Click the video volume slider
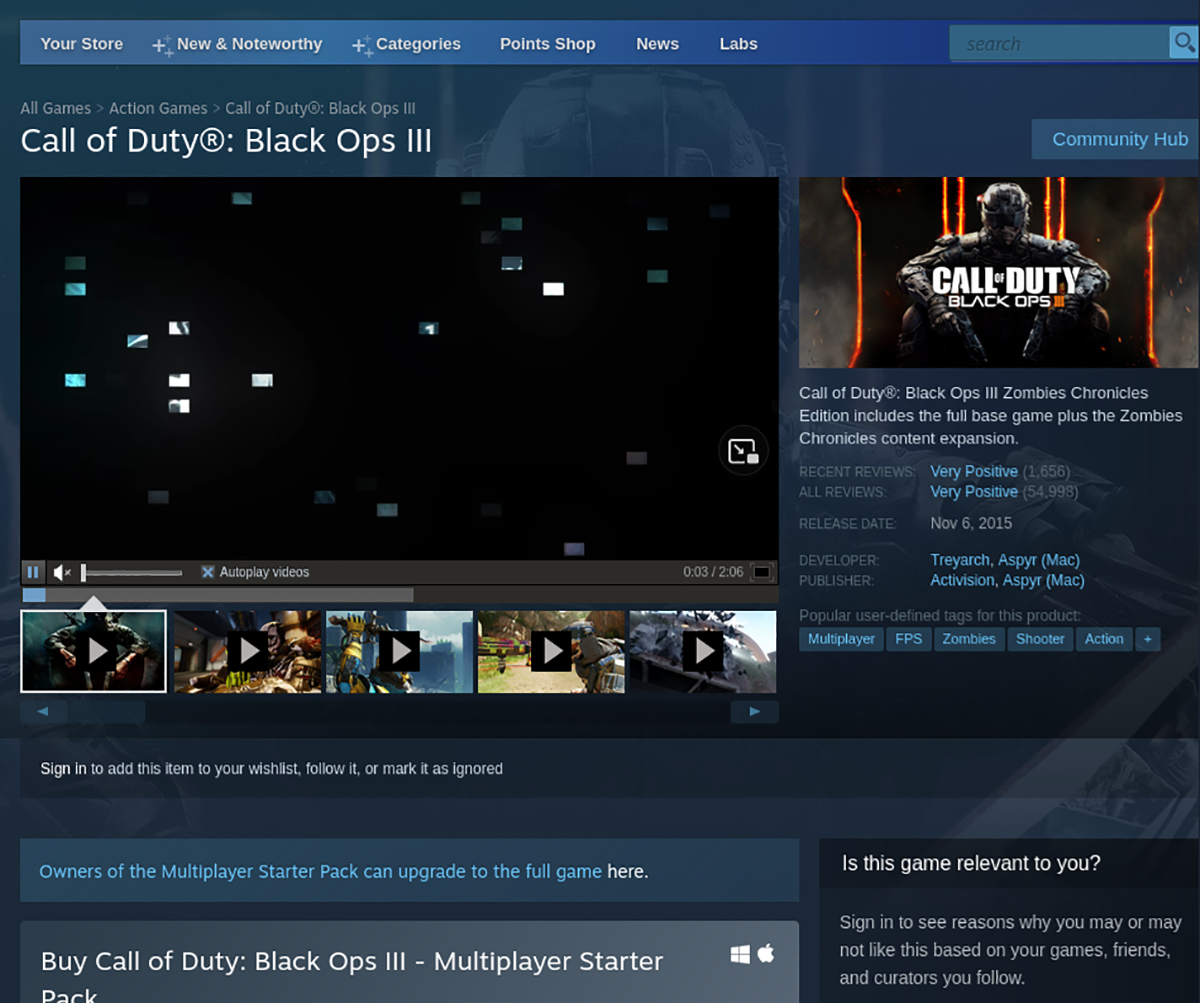Viewport: 1200px width, 1003px height. pyautogui.click(x=132, y=573)
